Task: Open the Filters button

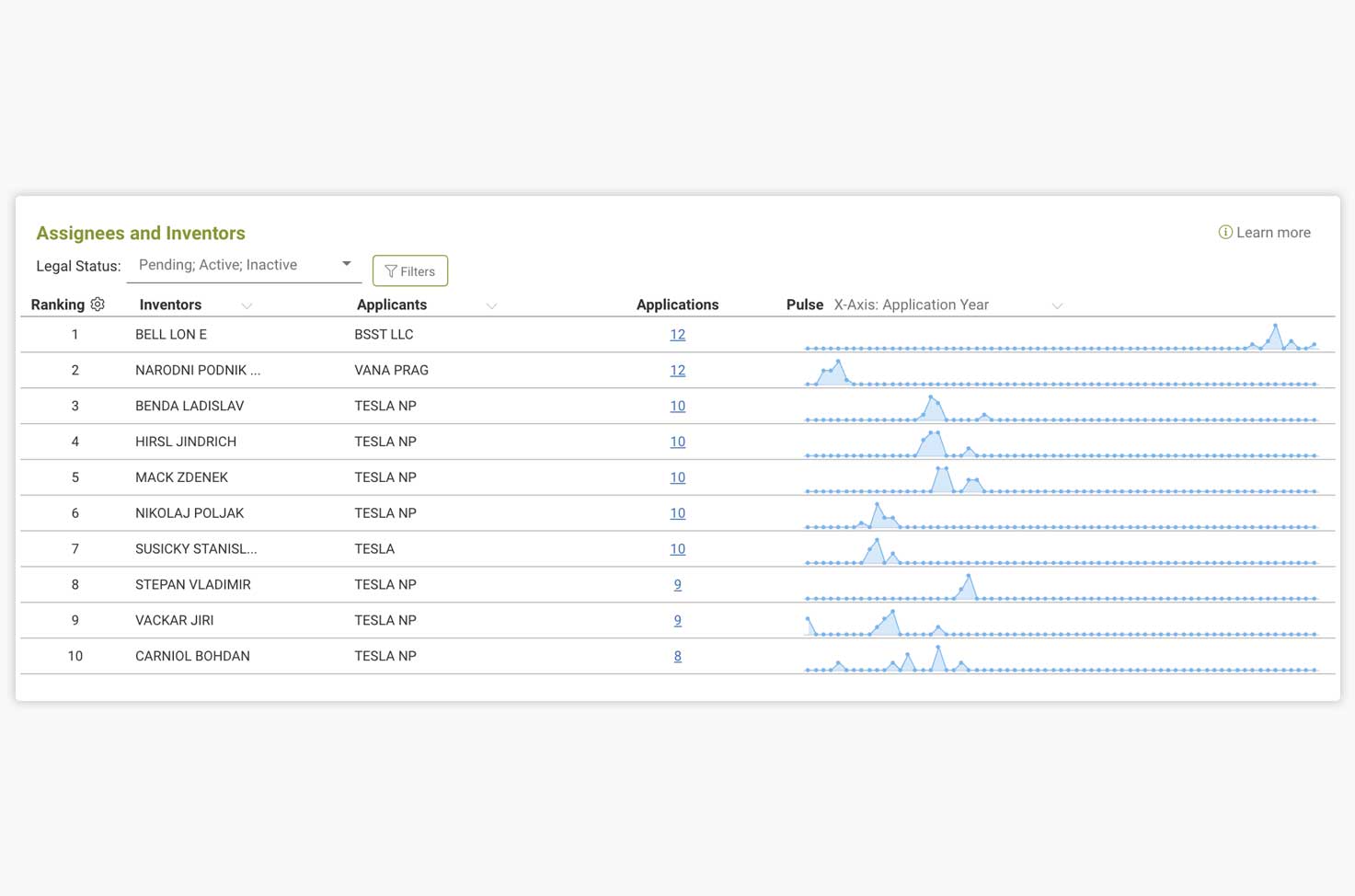Action: click(x=410, y=271)
